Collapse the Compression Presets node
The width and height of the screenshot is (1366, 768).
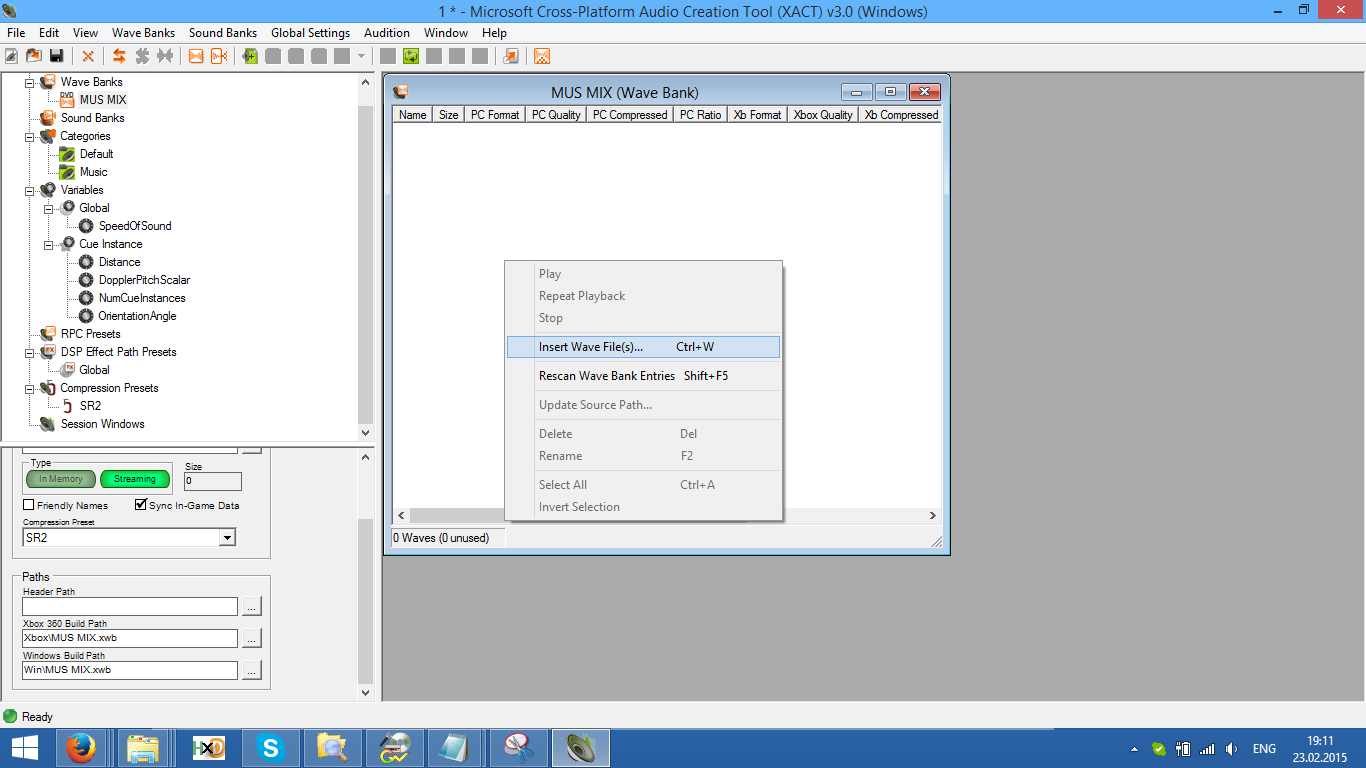(x=30, y=388)
